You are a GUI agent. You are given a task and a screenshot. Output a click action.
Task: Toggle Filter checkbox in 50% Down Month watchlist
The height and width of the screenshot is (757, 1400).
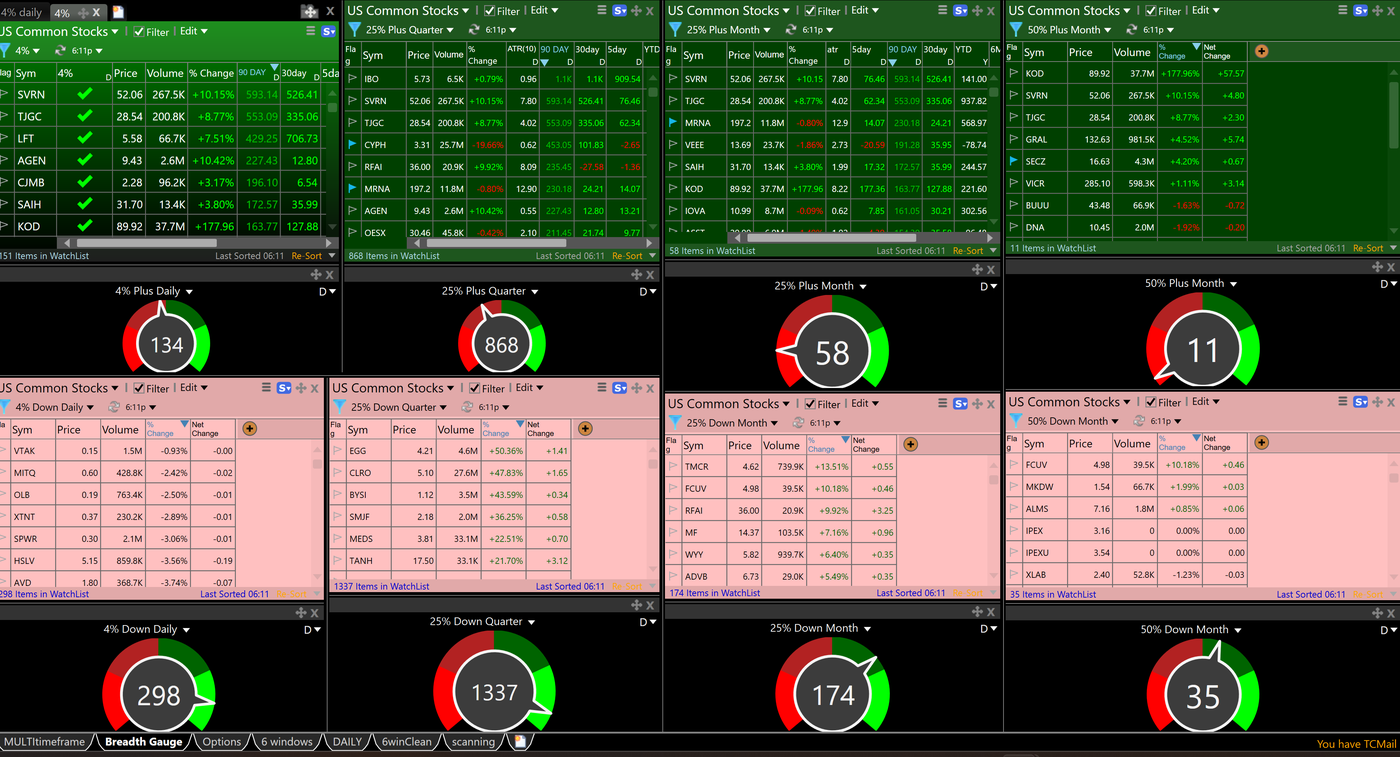pyautogui.click(x=1152, y=402)
